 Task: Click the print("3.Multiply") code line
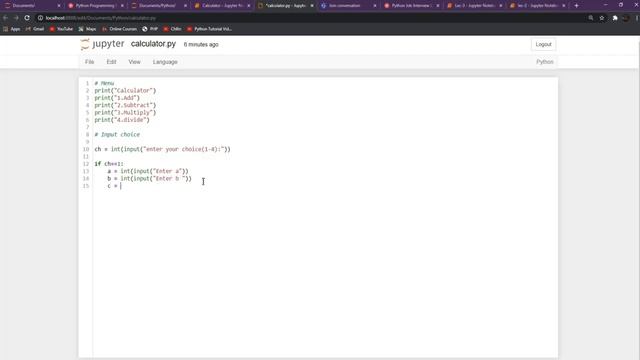click(x=125, y=113)
